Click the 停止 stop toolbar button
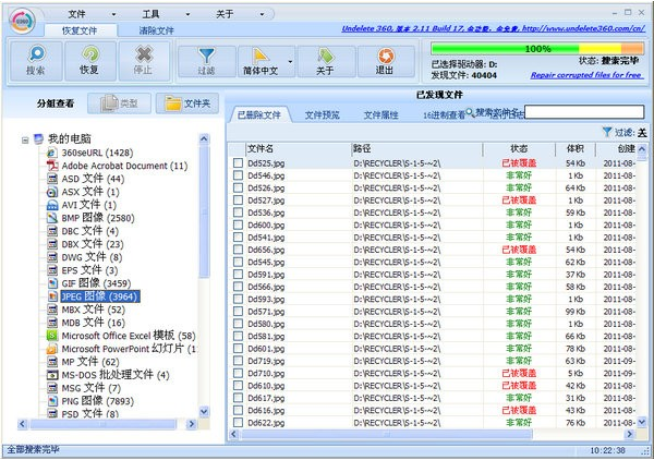The width and height of the screenshot is (656, 459). 144,61
